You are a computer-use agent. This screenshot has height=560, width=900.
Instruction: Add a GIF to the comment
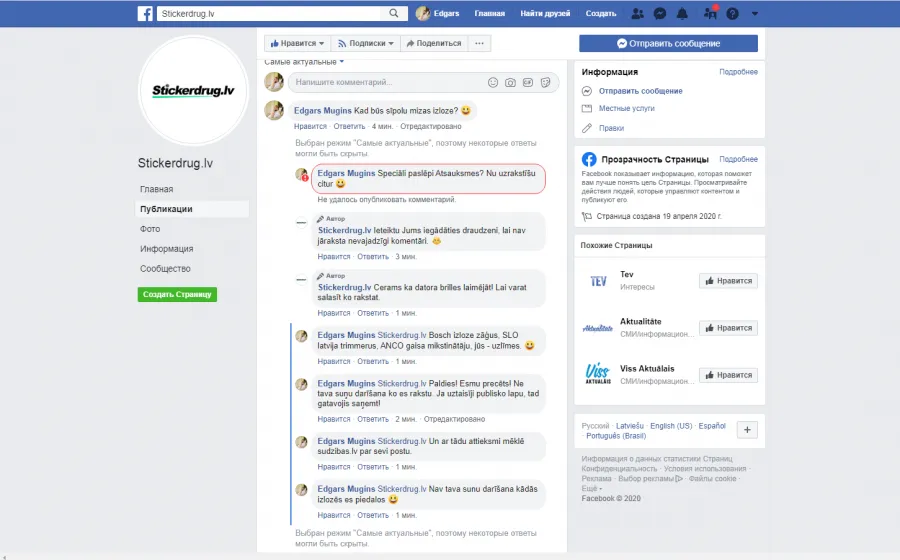(527, 82)
